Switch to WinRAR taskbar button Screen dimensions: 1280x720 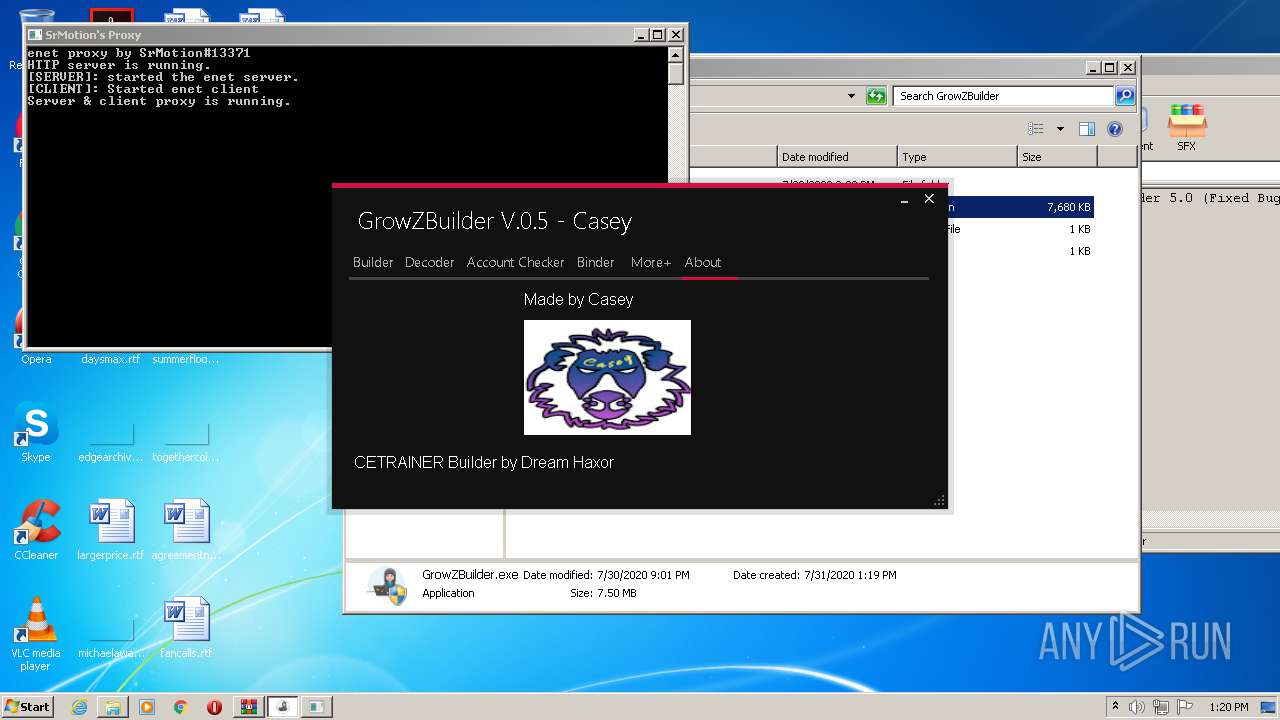(x=249, y=707)
